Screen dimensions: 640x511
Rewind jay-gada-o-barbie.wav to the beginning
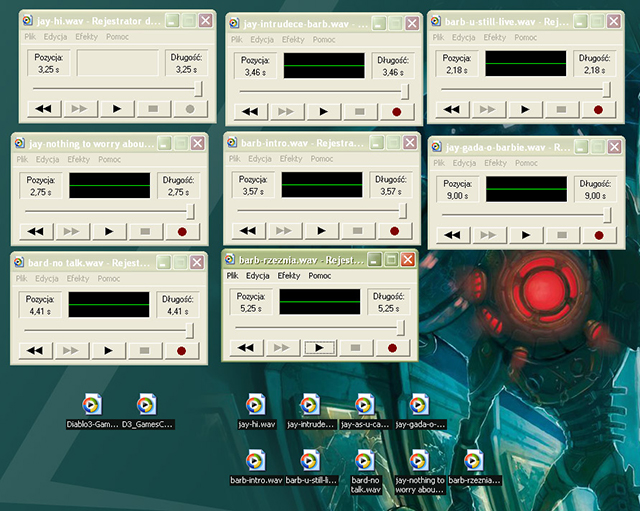coord(453,235)
